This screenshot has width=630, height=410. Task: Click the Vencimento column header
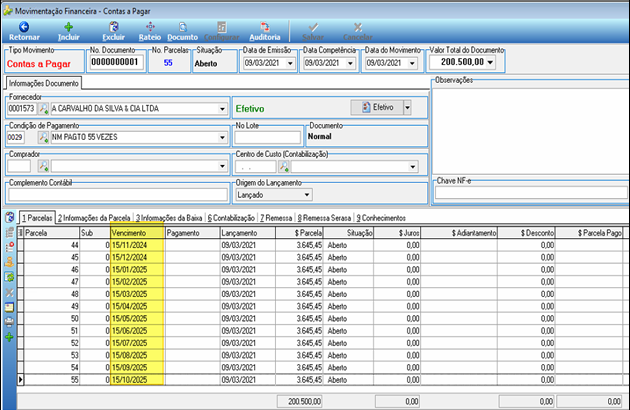coord(137,233)
